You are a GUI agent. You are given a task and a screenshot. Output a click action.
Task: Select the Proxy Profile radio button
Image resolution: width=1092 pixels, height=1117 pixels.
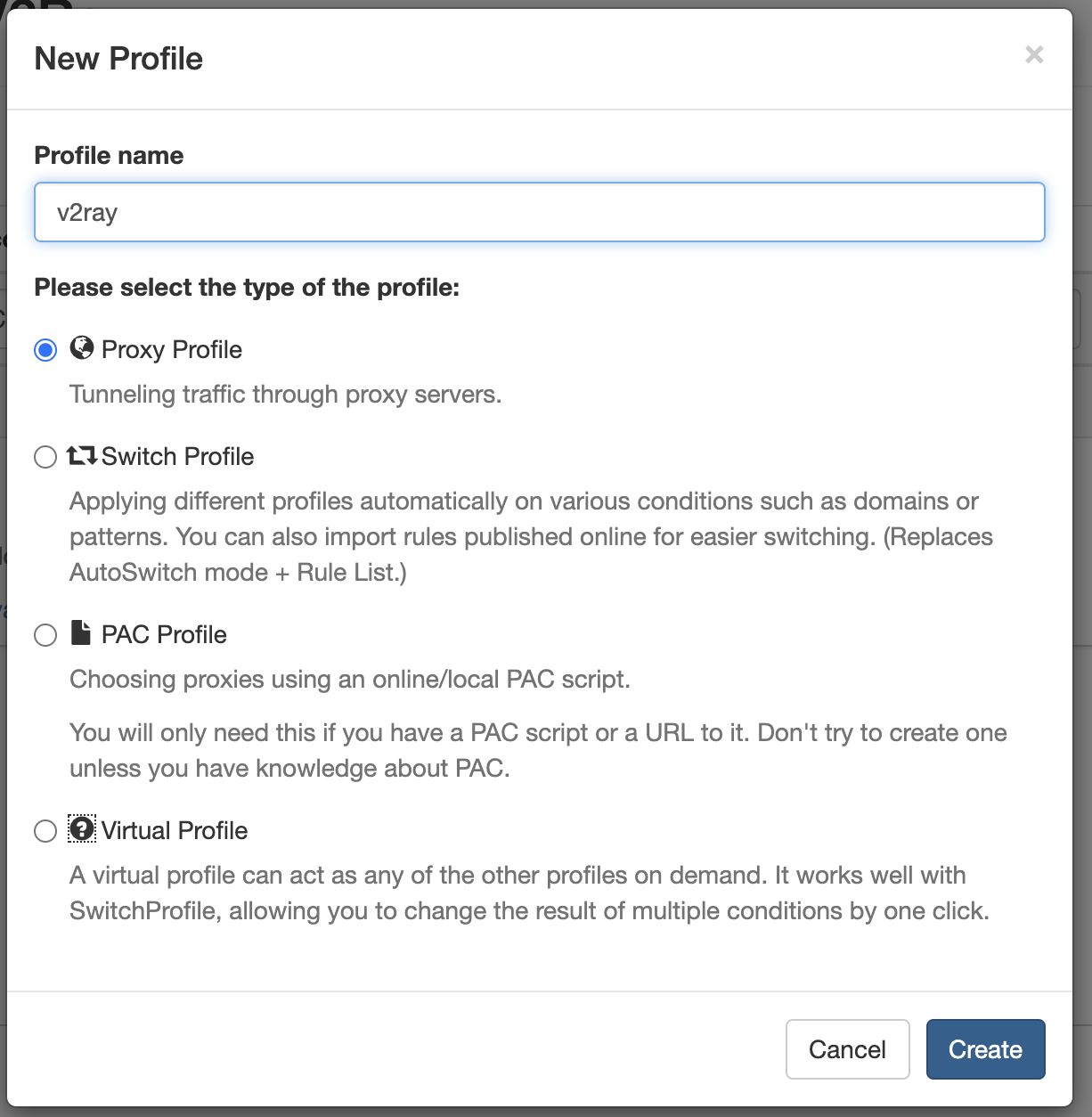(45, 350)
